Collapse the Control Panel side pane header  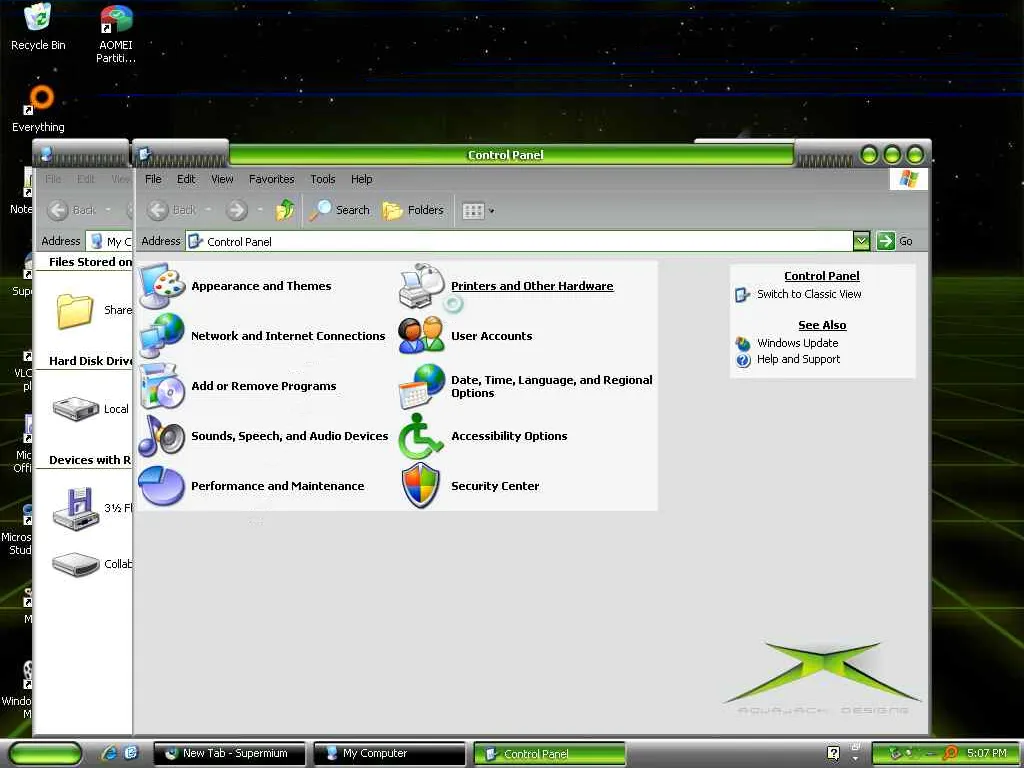click(822, 276)
